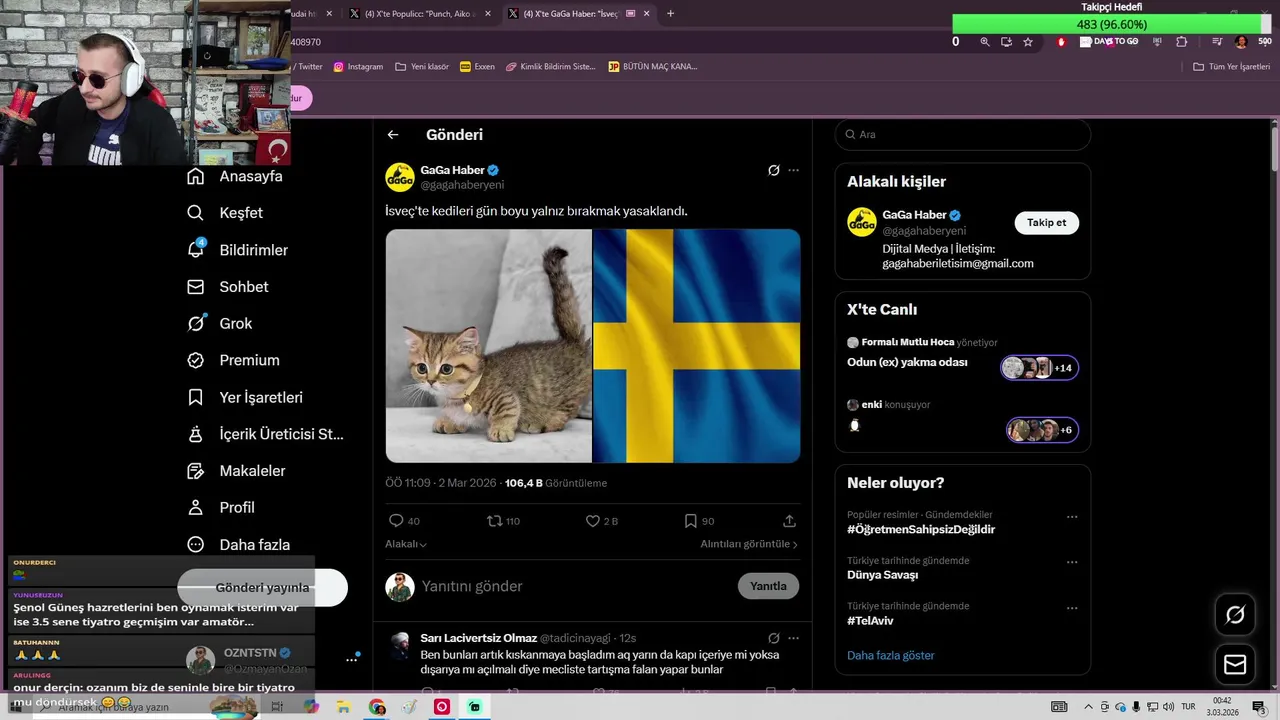Screen dimensions: 1280x720
Task: Go back with the Gönderi arrow
Action: point(393,135)
